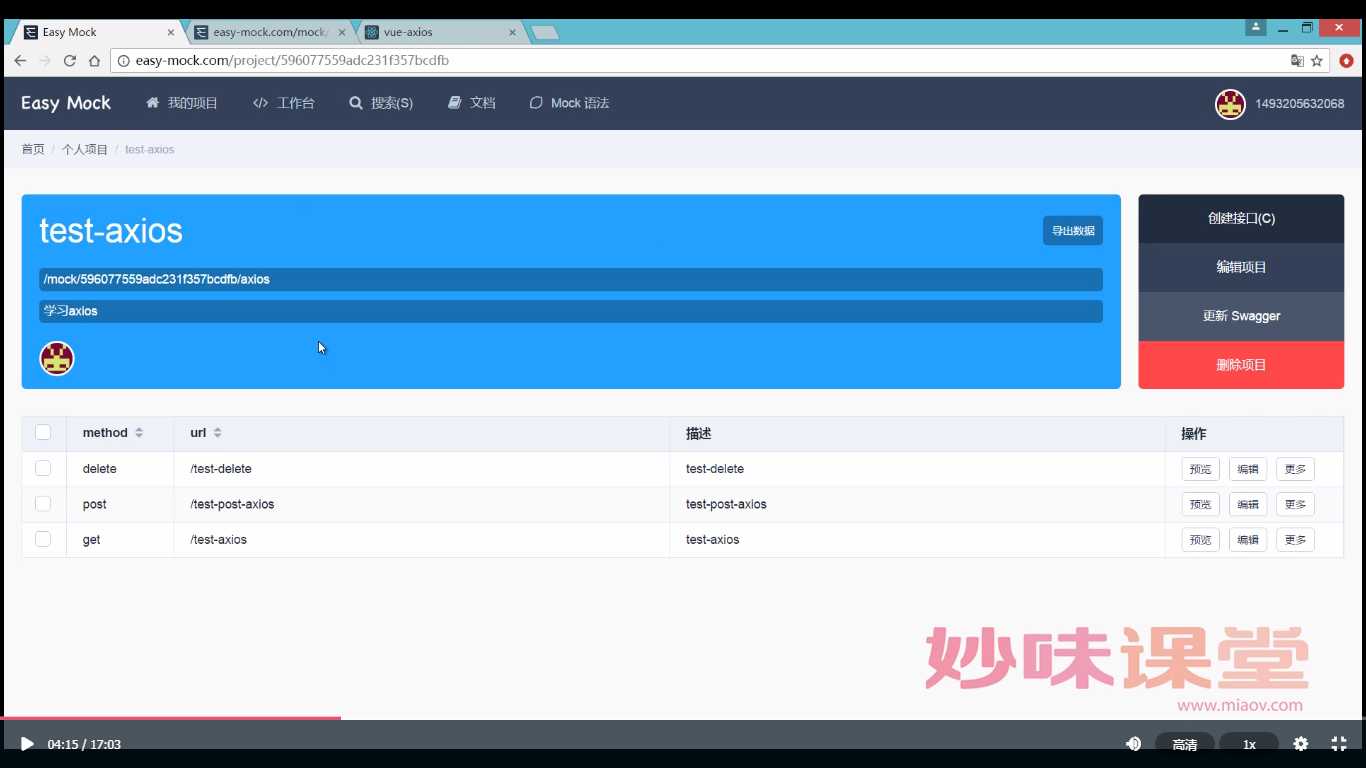The image size is (1366, 768).
Task: Check the post row checkbox
Action: point(43,504)
